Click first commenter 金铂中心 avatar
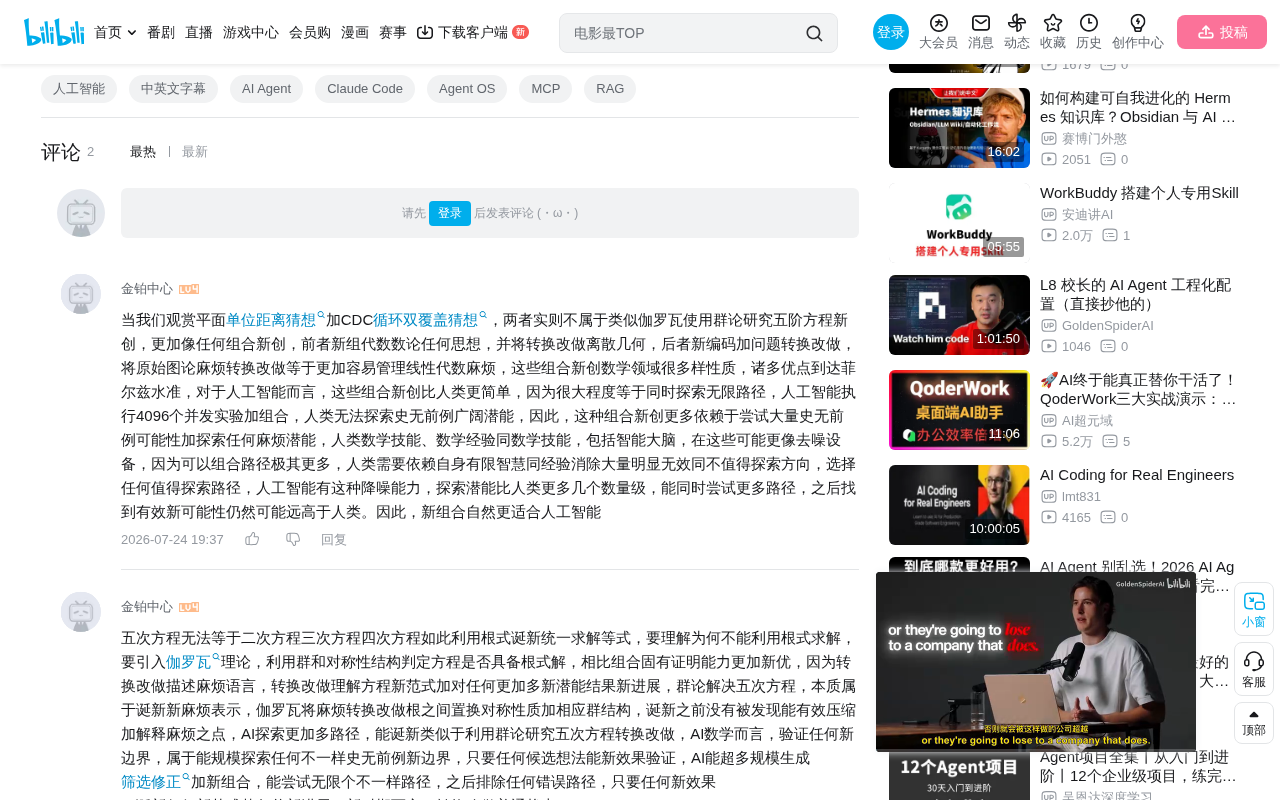 pyautogui.click(x=81, y=294)
